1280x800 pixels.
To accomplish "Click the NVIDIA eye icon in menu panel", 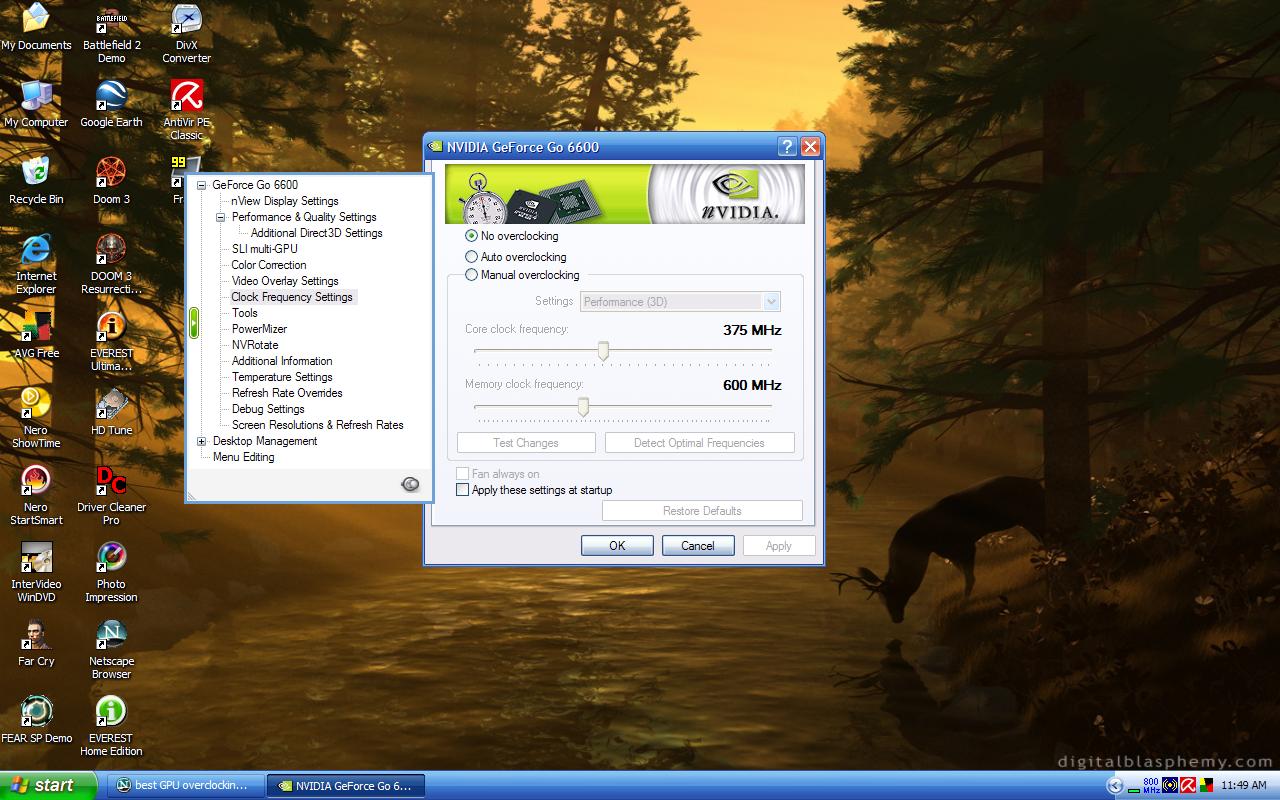I will (410, 484).
